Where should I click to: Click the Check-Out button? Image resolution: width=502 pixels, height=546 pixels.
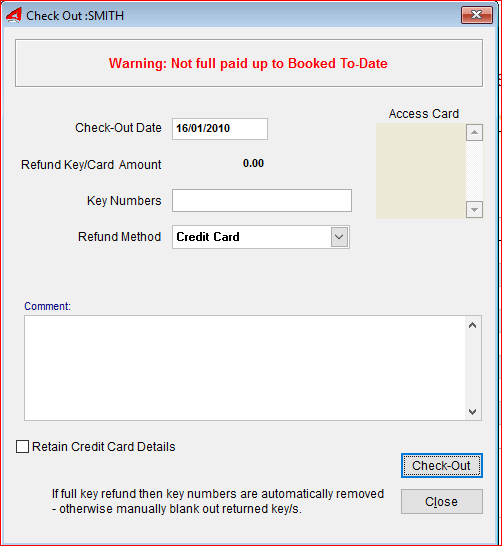[x=441, y=466]
